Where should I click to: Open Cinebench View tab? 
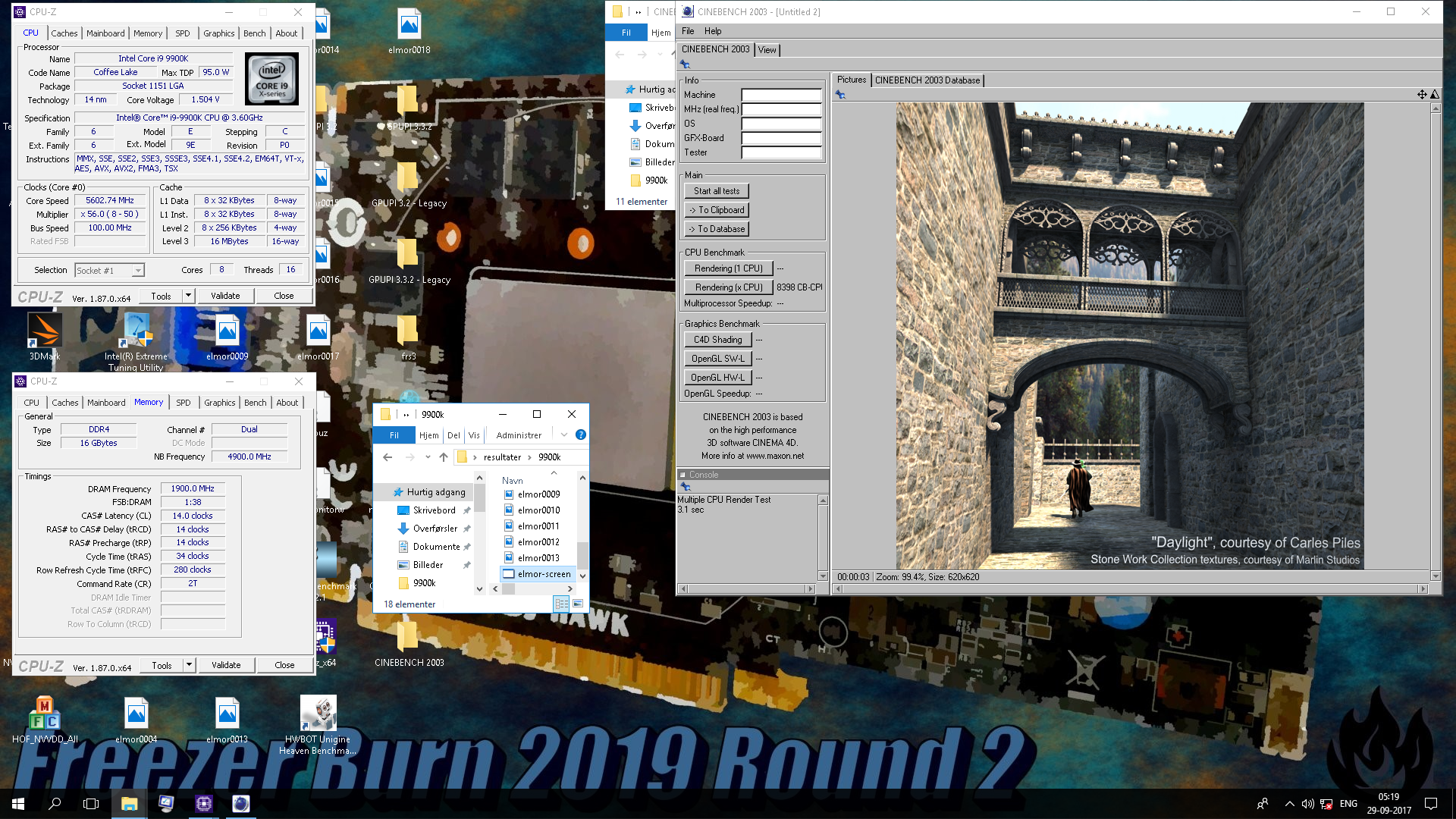(767, 50)
